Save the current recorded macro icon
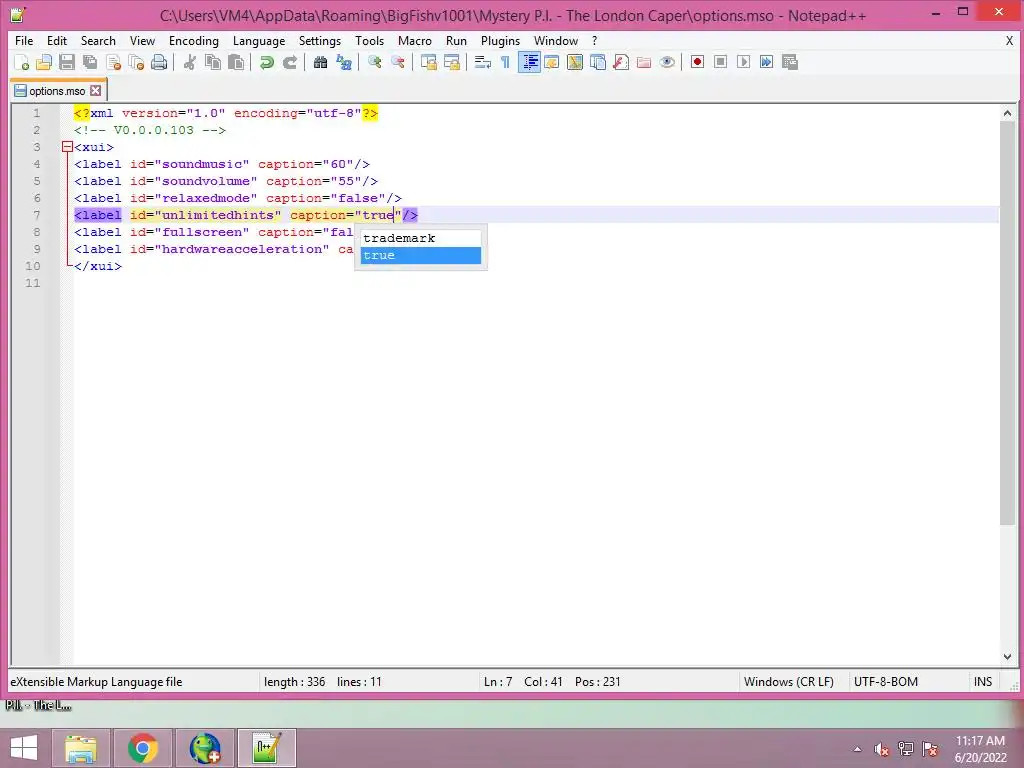The image size is (1024, 768). click(790, 62)
